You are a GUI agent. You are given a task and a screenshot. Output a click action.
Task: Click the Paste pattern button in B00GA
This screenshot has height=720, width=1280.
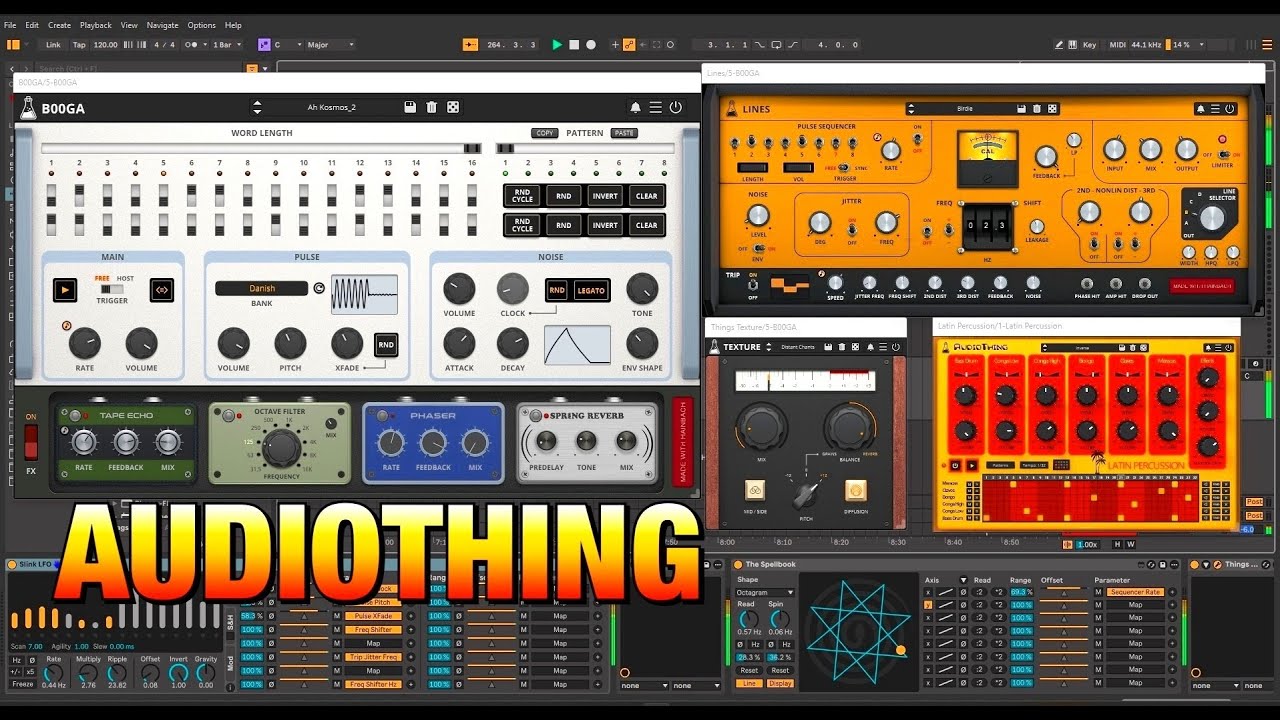[624, 133]
